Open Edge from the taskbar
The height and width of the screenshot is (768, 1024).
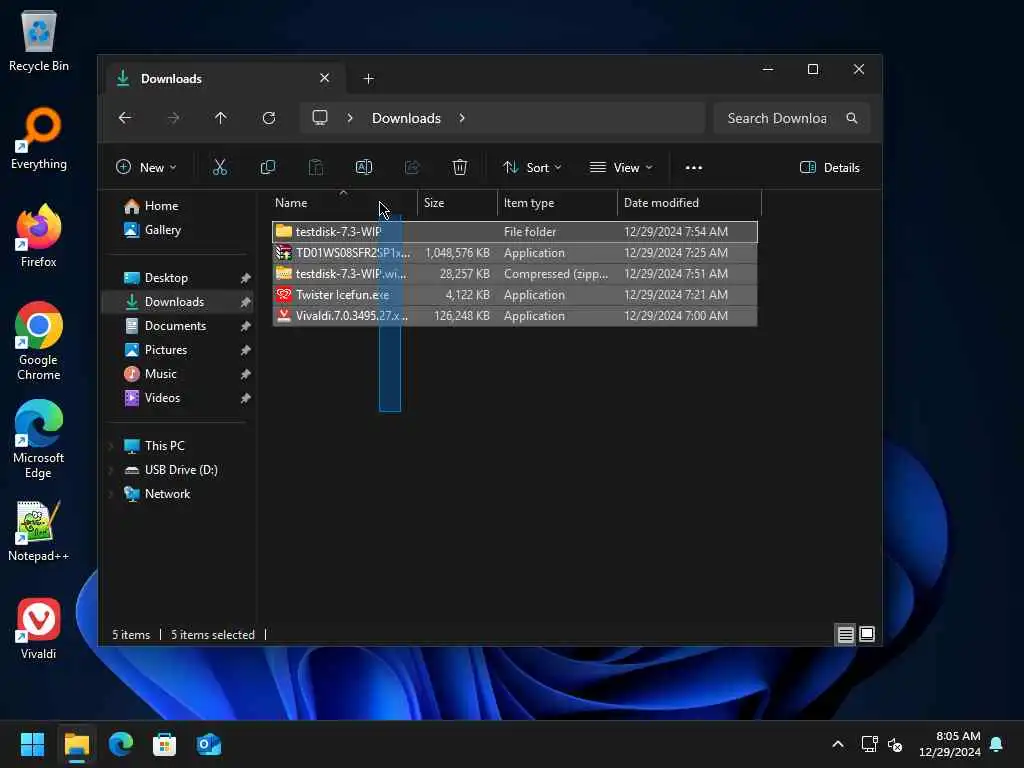(121, 744)
